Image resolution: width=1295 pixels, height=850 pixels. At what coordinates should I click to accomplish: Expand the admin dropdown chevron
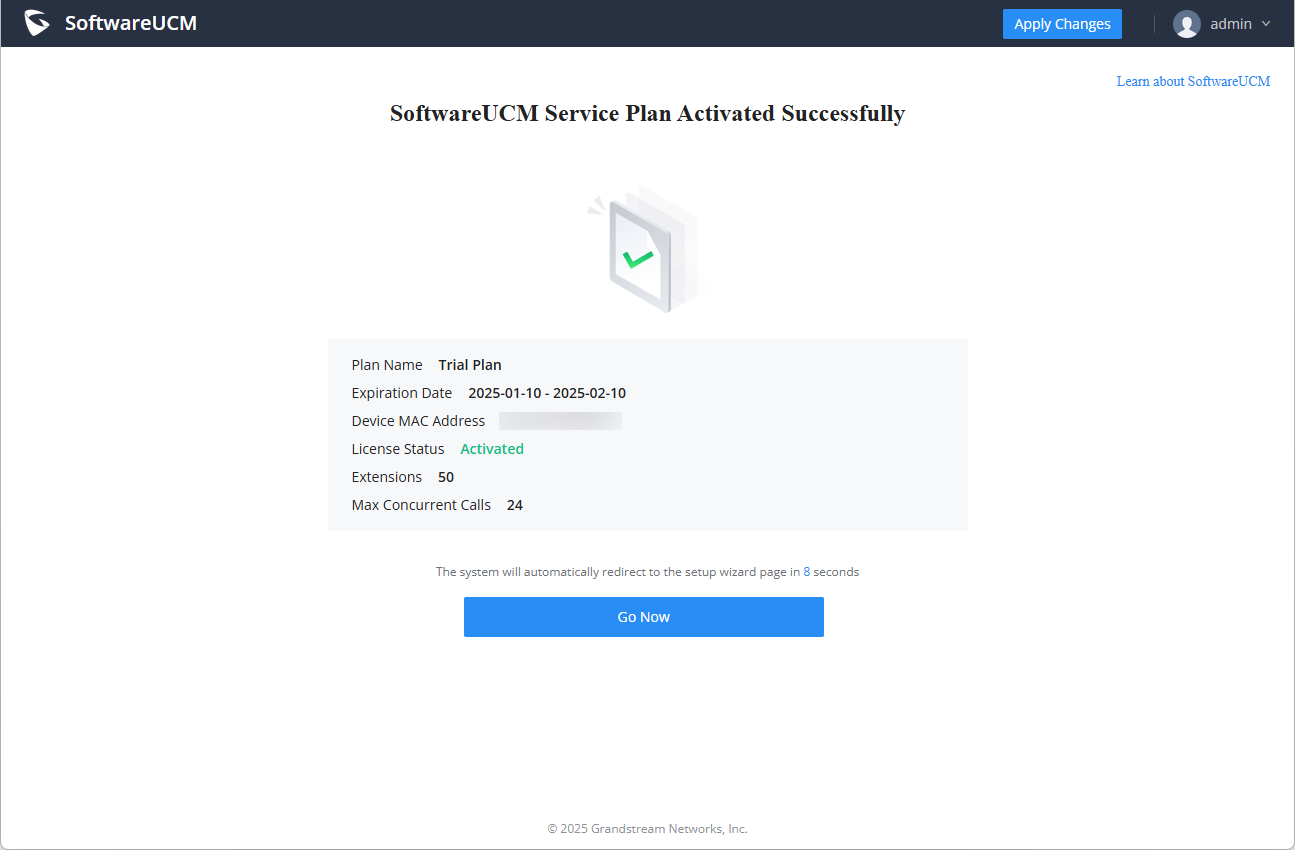pyautogui.click(x=1266, y=24)
